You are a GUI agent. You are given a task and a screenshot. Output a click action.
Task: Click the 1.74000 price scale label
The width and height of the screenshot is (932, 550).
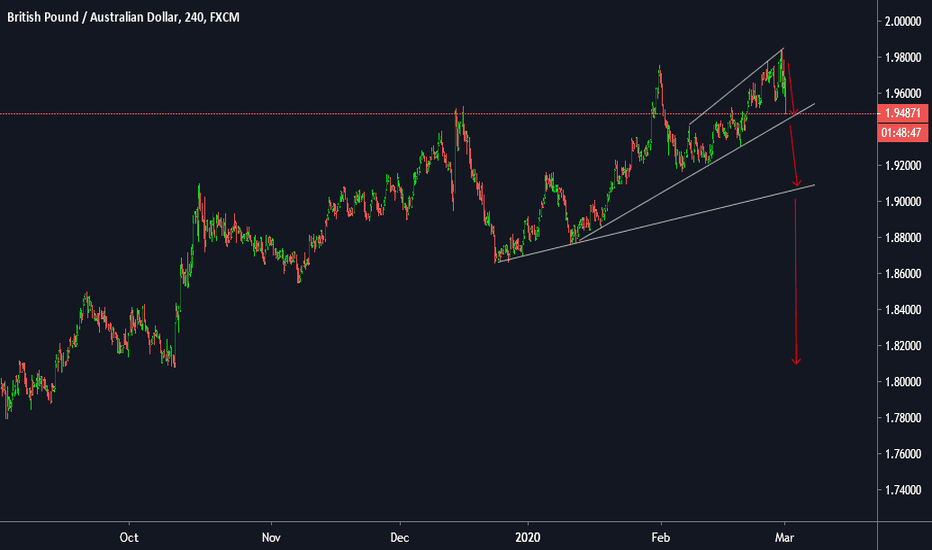903,490
